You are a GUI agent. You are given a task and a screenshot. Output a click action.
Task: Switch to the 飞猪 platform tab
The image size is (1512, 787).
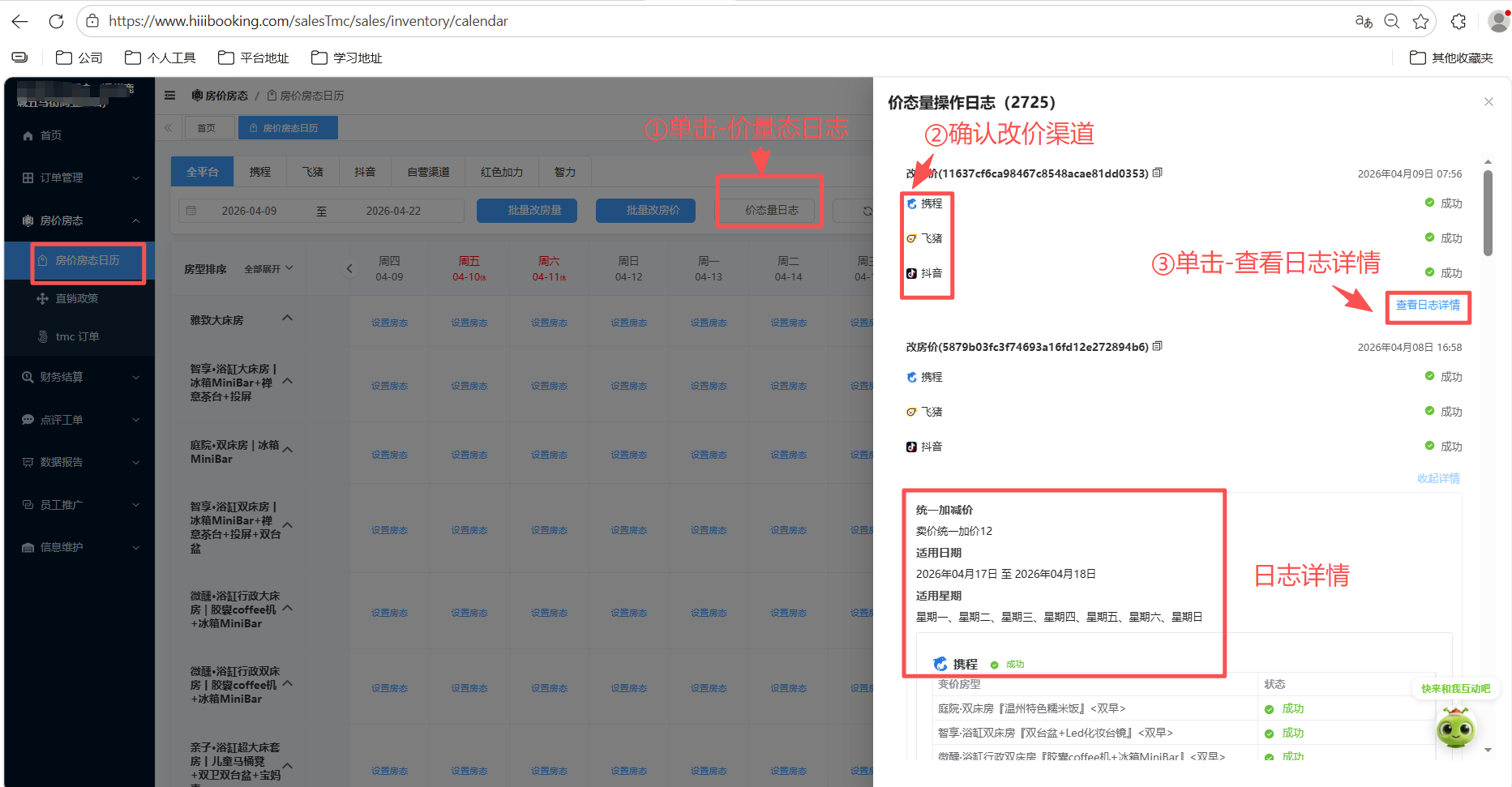click(312, 171)
